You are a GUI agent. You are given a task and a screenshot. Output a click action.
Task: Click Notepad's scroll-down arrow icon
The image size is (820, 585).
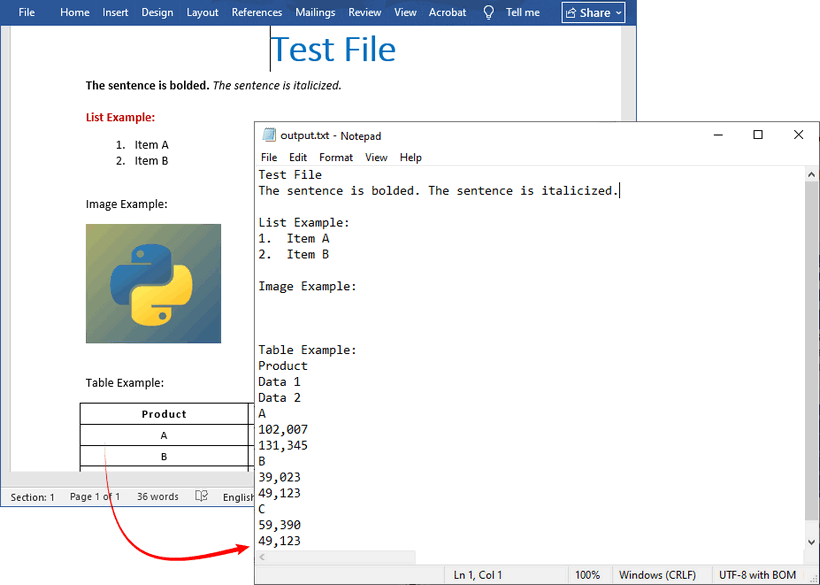pos(811,541)
